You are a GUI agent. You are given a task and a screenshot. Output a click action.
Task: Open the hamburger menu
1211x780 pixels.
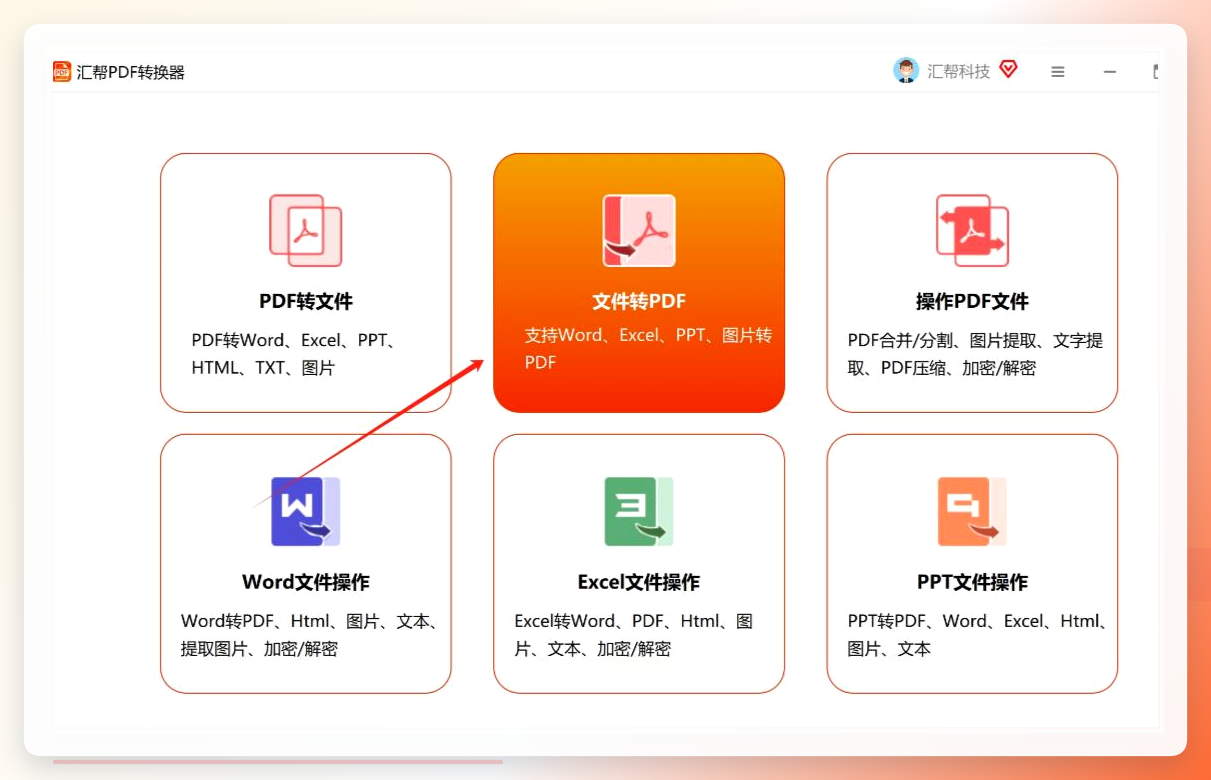click(x=1058, y=72)
